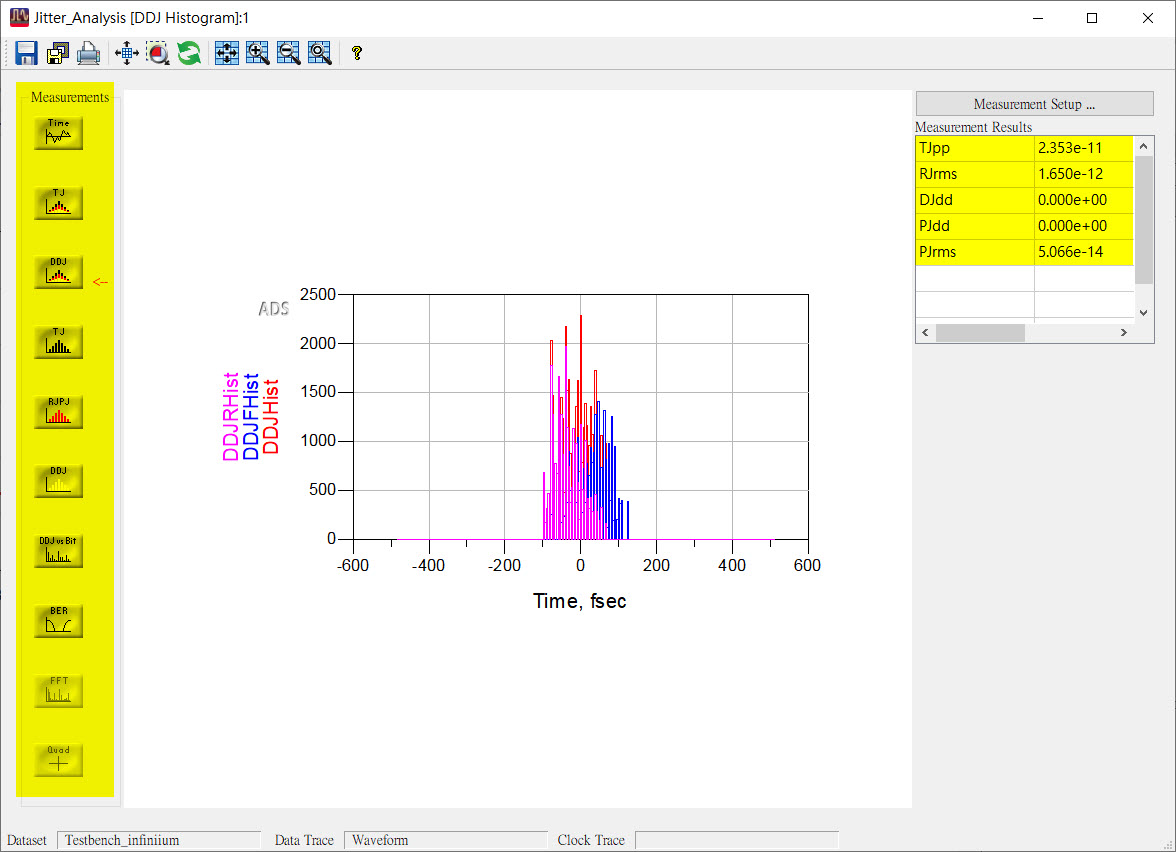Select the DDJ histogram measurement icon

[58, 271]
